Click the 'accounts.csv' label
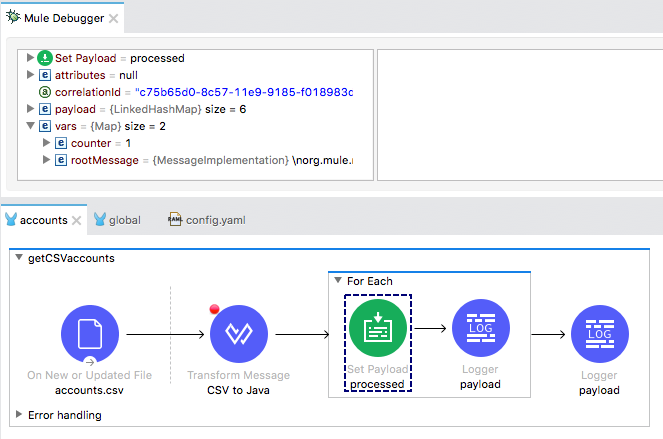663x439 pixels. click(x=89, y=390)
